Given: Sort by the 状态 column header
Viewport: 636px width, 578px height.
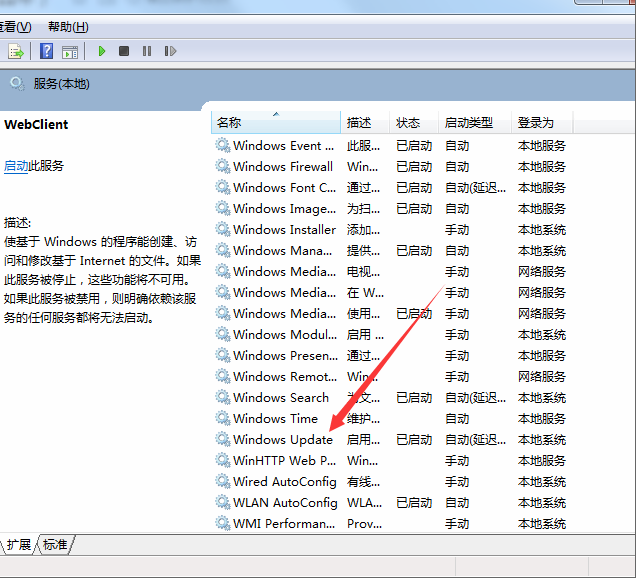Looking at the screenshot, I should coord(414,122).
